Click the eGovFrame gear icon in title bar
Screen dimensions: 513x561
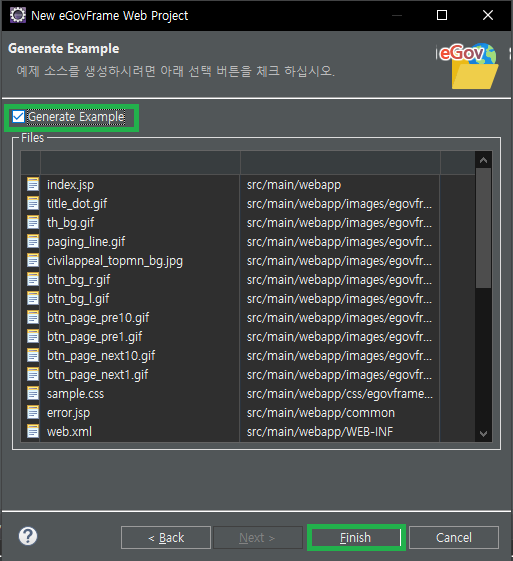(18, 15)
